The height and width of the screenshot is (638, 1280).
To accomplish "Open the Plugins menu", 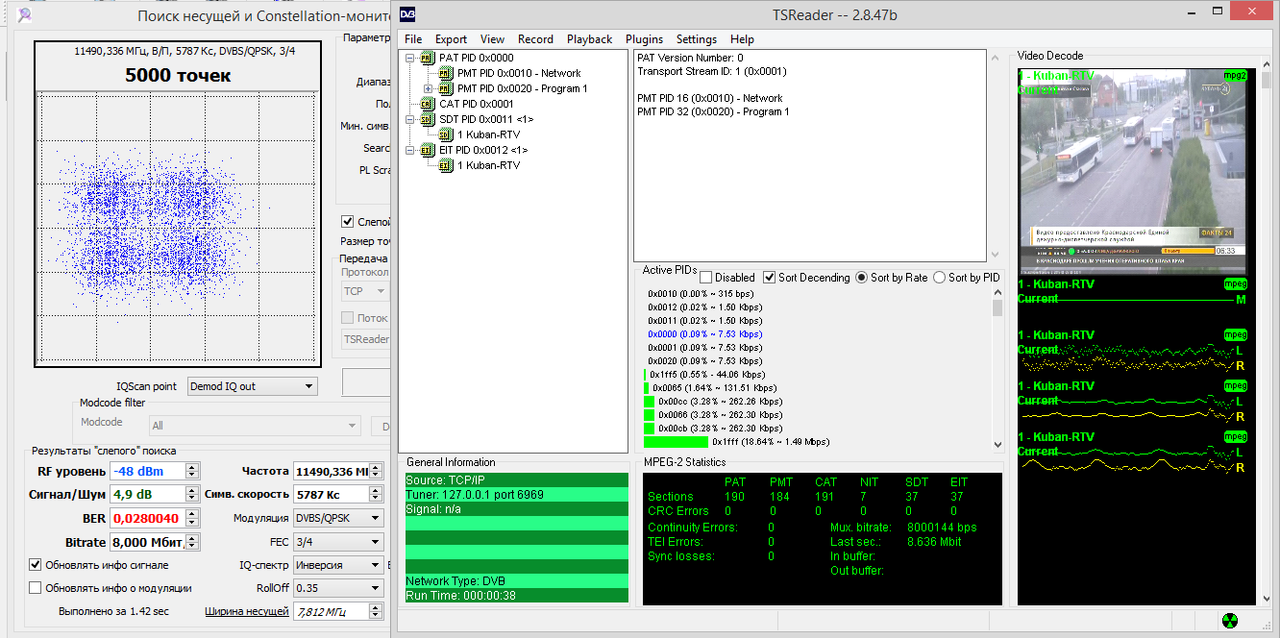I will click(644, 39).
